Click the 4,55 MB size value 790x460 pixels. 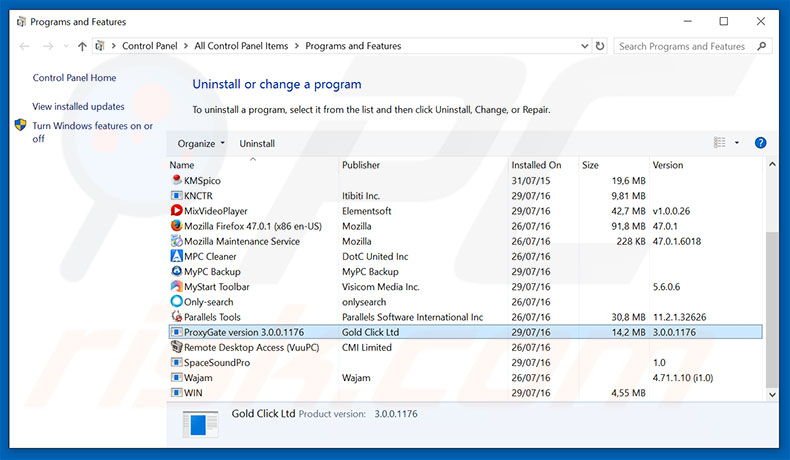628,392
